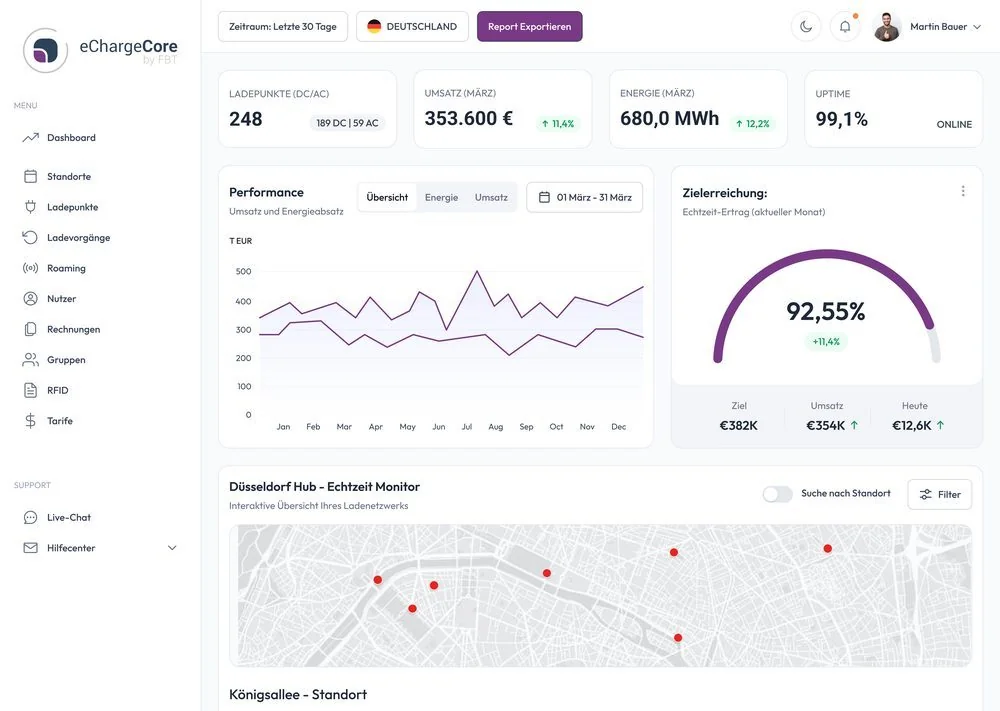Click the €382K Ziel value

(739, 425)
